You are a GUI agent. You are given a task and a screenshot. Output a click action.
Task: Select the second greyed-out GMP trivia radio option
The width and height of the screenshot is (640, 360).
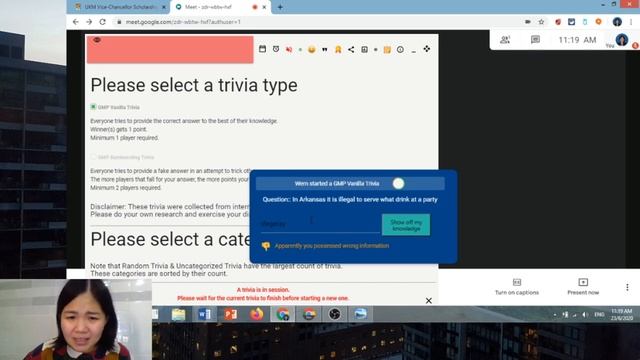click(x=93, y=157)
